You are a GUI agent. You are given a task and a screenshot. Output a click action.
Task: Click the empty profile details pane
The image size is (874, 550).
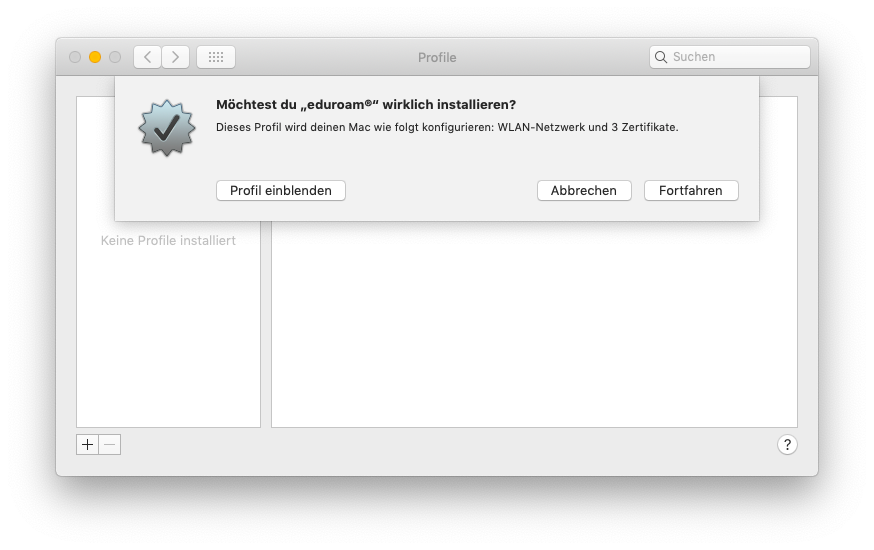[x=534, y=324]
